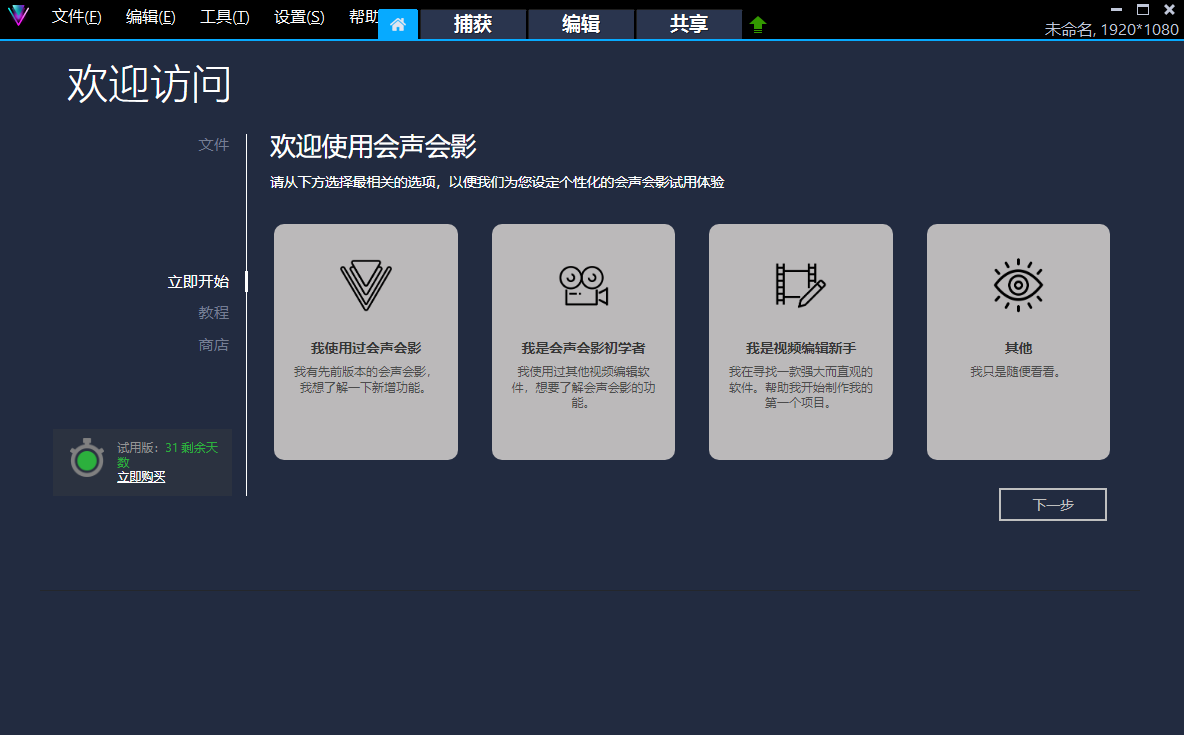Select 商店 in the left sidebar
This screenshot has height=735, width=1184.
(x=214, y=345)
